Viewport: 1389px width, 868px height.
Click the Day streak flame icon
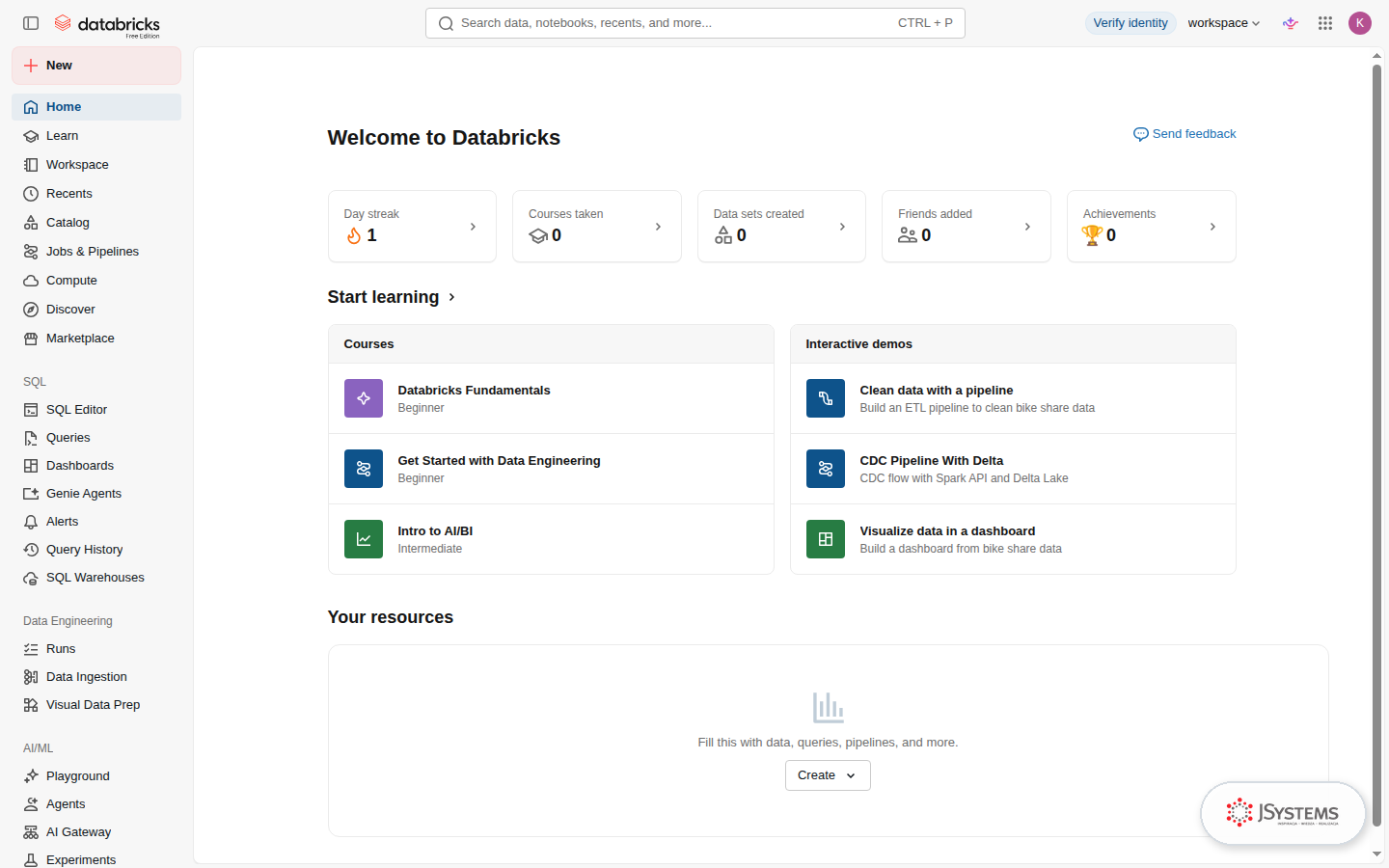click(354, 235)
